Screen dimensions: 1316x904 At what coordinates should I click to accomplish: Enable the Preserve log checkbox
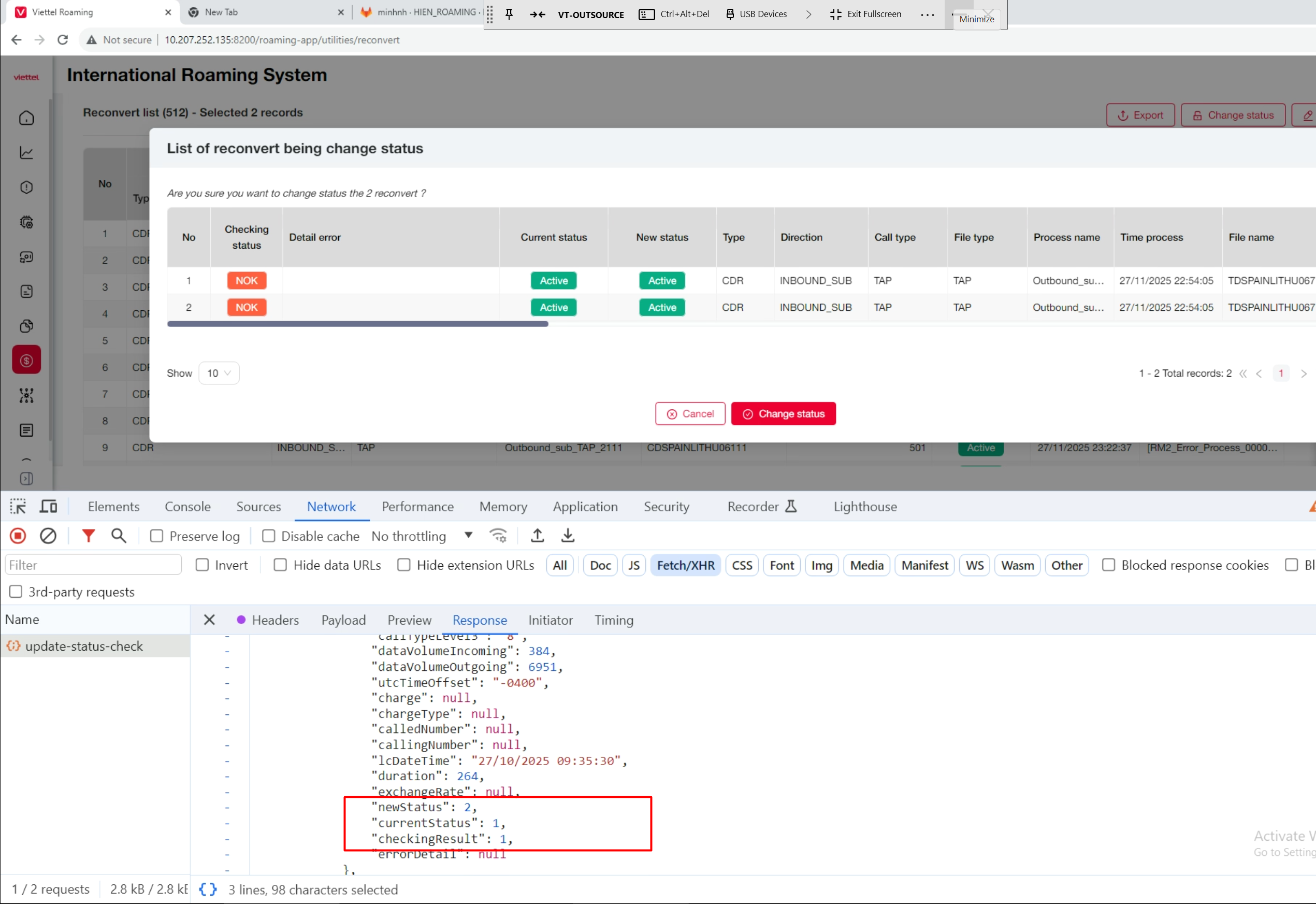157,536
